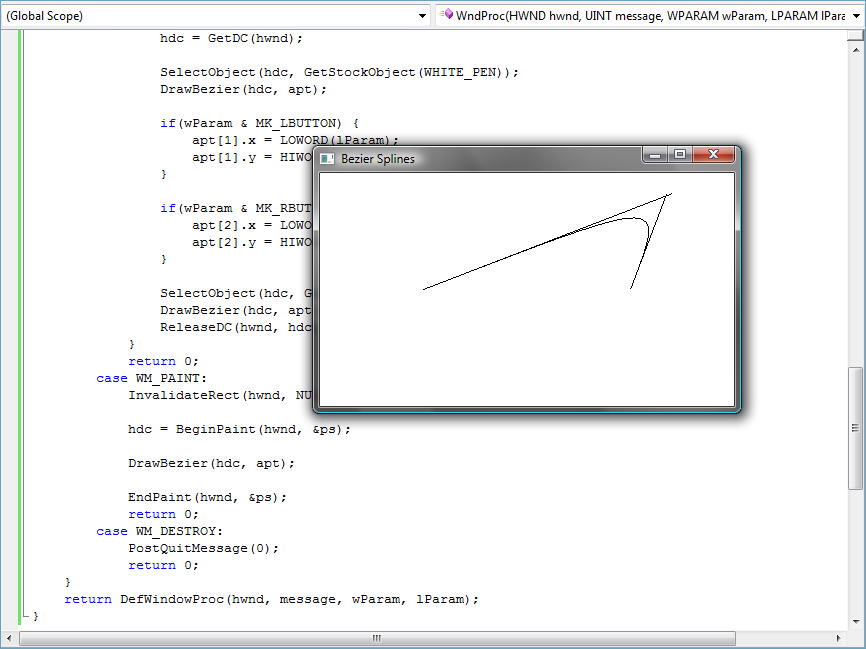Maximize the Bezier Splines window

pos(680,155)
